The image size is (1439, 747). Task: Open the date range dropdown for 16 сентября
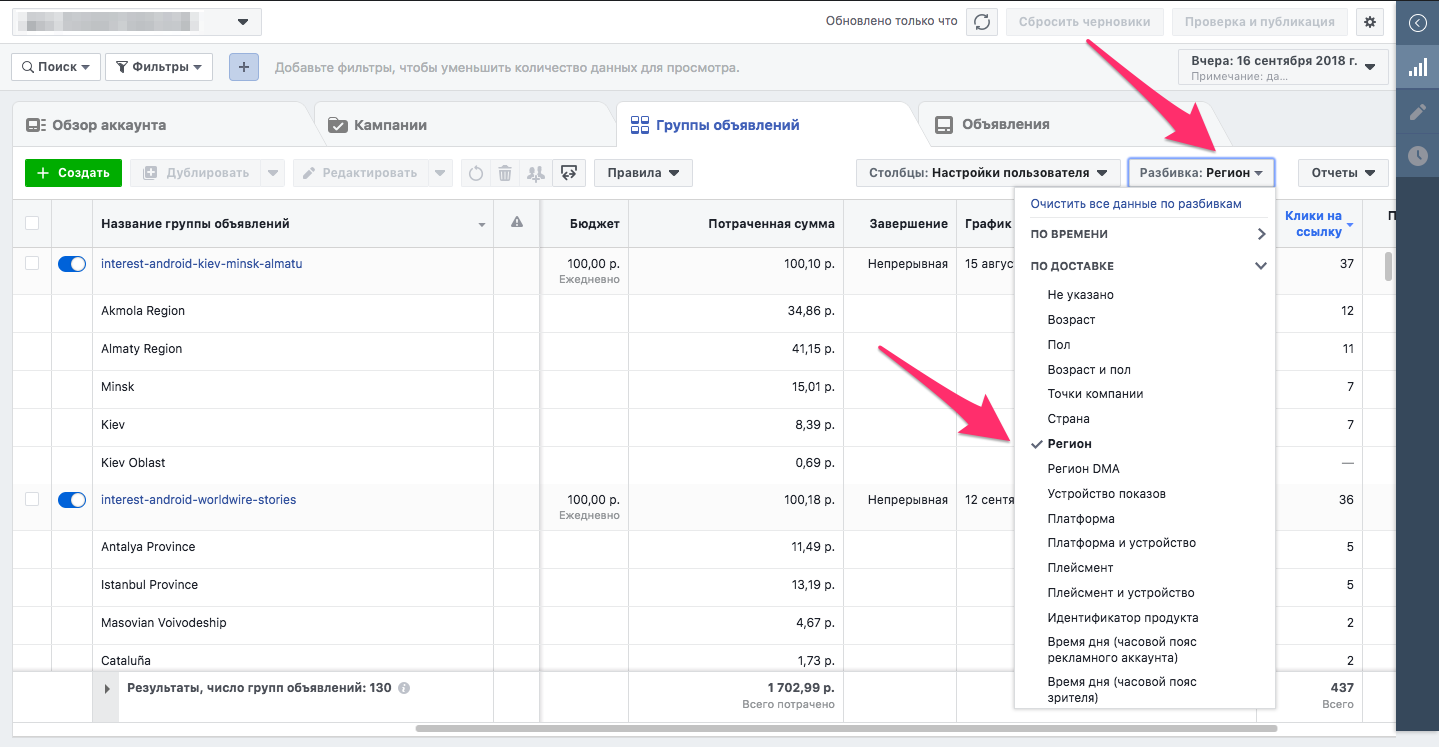pyautogui.click(x=1283, y=67)
